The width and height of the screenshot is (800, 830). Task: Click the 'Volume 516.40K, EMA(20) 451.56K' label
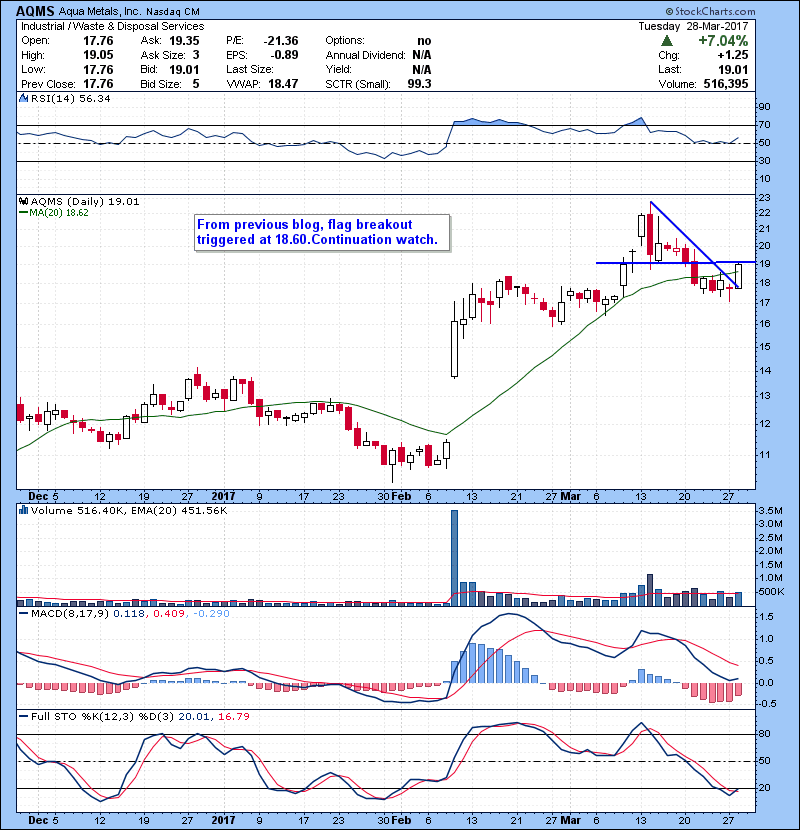pos(129,510)
